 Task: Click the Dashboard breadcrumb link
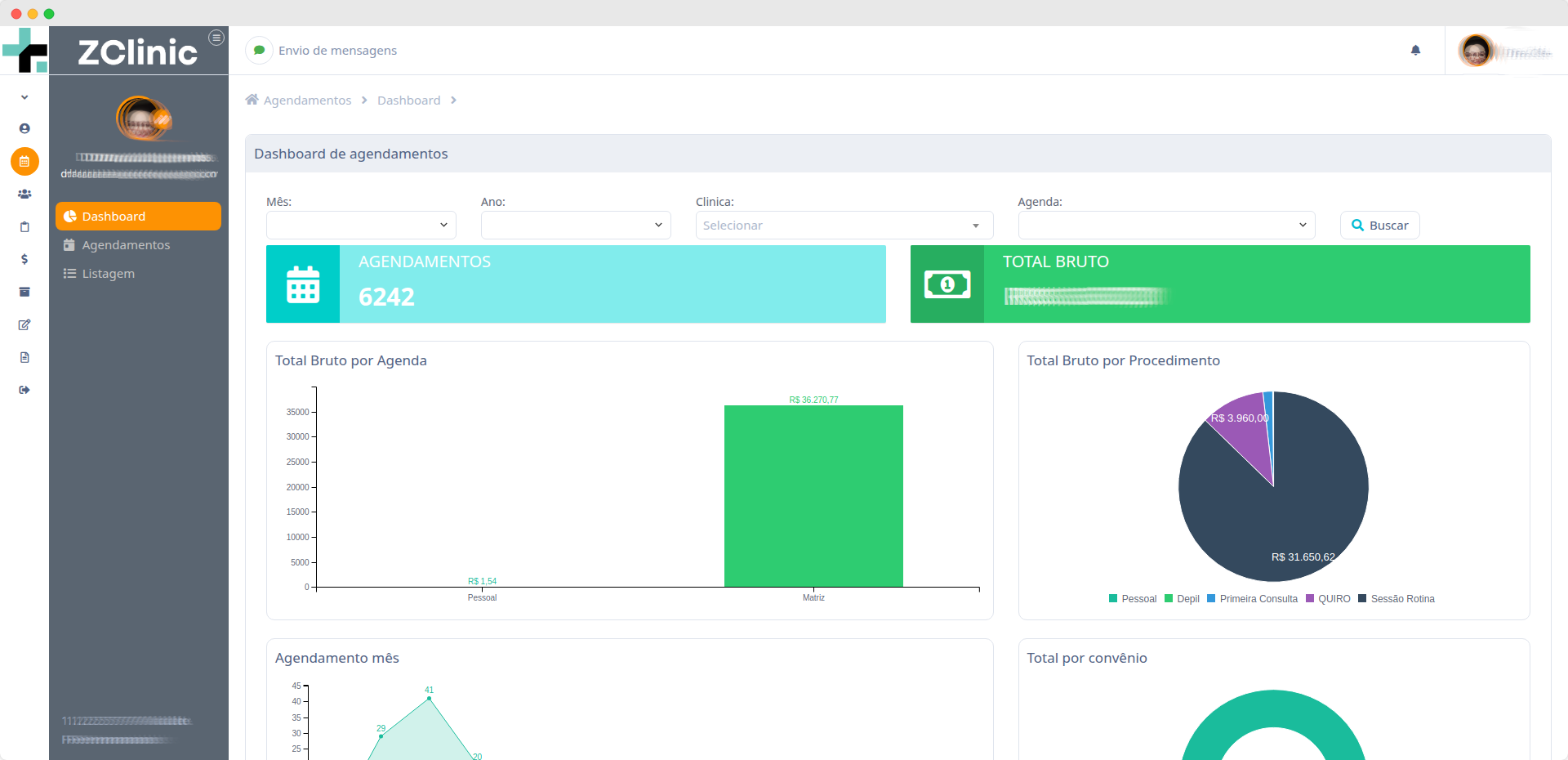[408, 101]
